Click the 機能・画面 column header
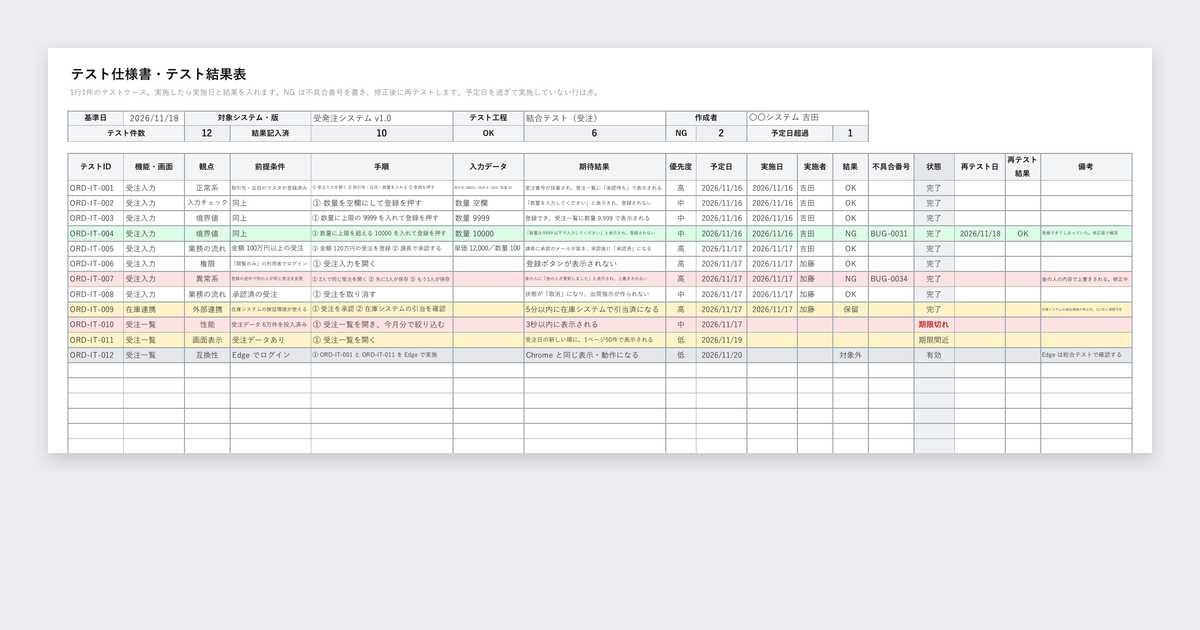Image resolution: width=1200 pixels, height=630 pixels. 154,167
